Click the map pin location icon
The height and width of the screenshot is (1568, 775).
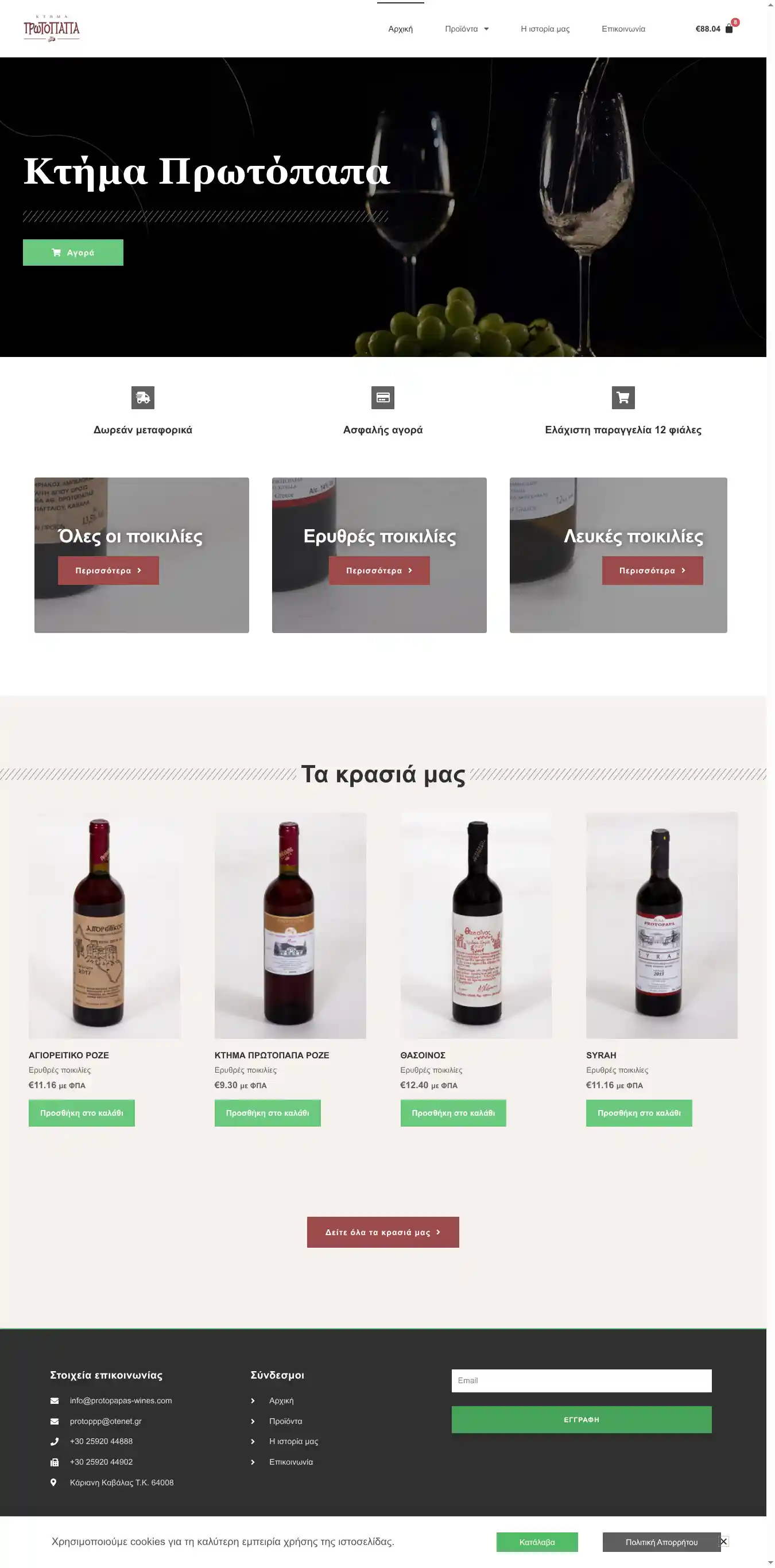[x=53, y=1482]
